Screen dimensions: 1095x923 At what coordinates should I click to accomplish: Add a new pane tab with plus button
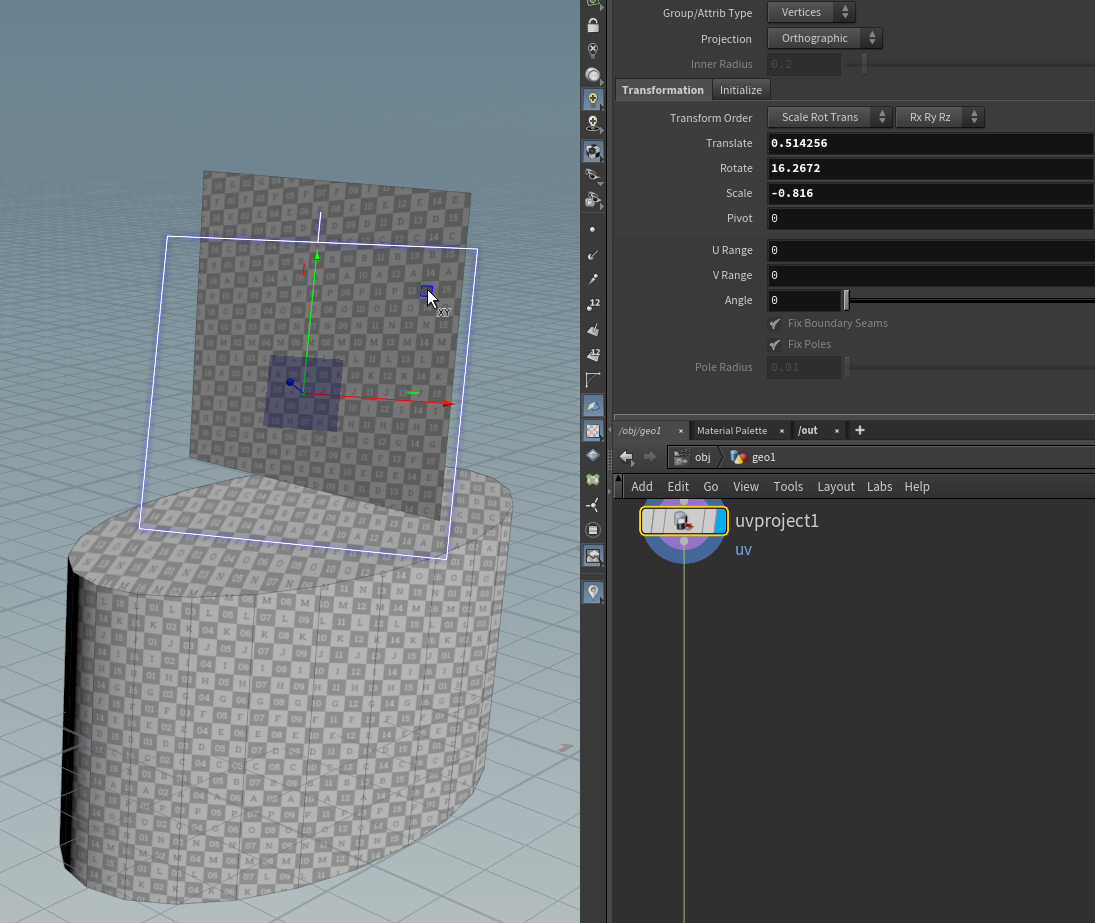pos(860,430)
